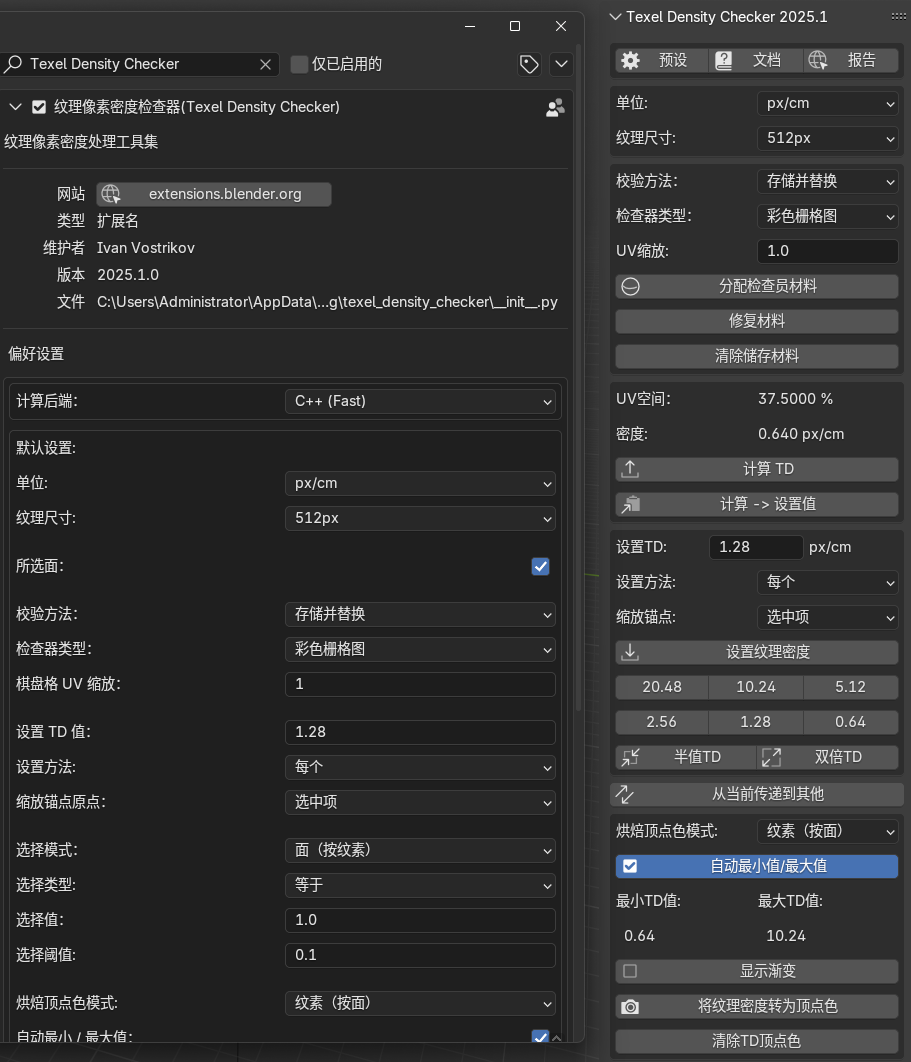Clear the Texel Density Checker search text
911x1062 pixels.
pyautogui.click(x=266, y=64)
